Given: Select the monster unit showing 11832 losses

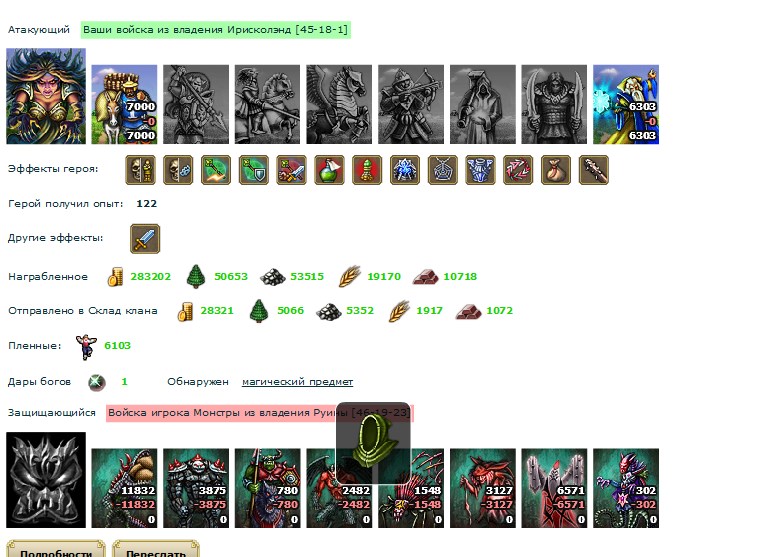Looking at the screenshot, I should tap(124, 488).
